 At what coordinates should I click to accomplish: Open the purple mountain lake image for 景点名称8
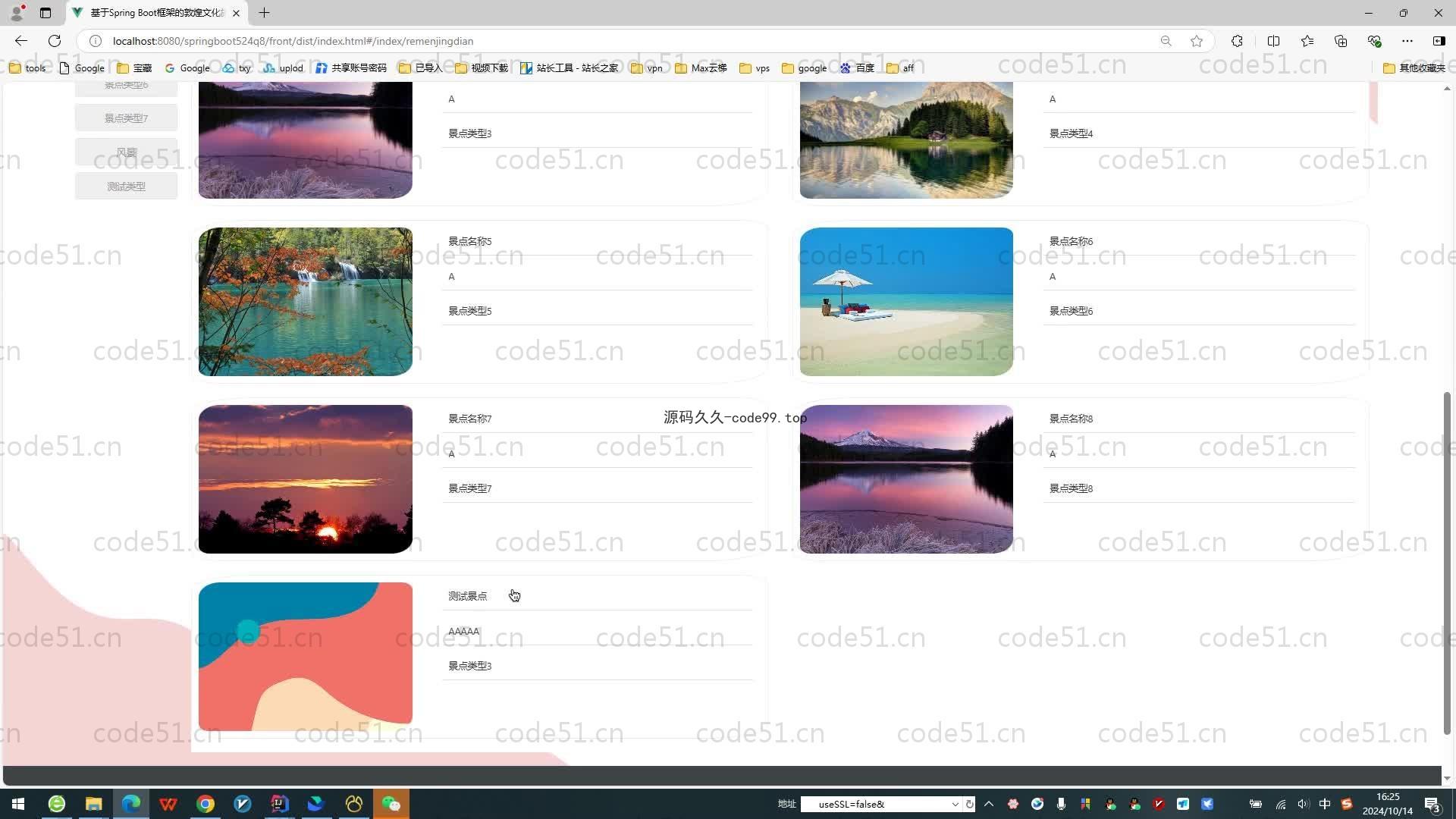906,479
